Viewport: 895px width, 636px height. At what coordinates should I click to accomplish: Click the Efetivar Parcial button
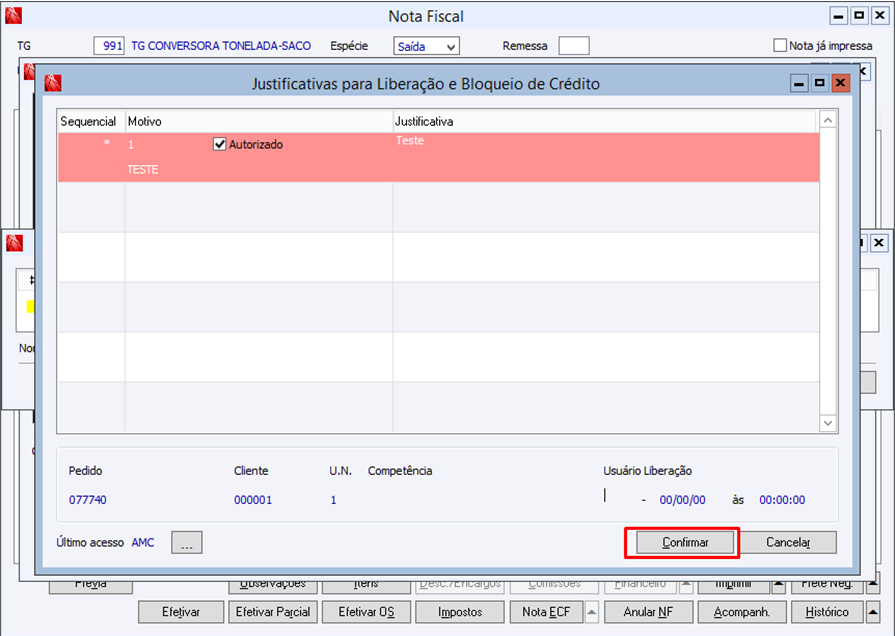(273, 612)
